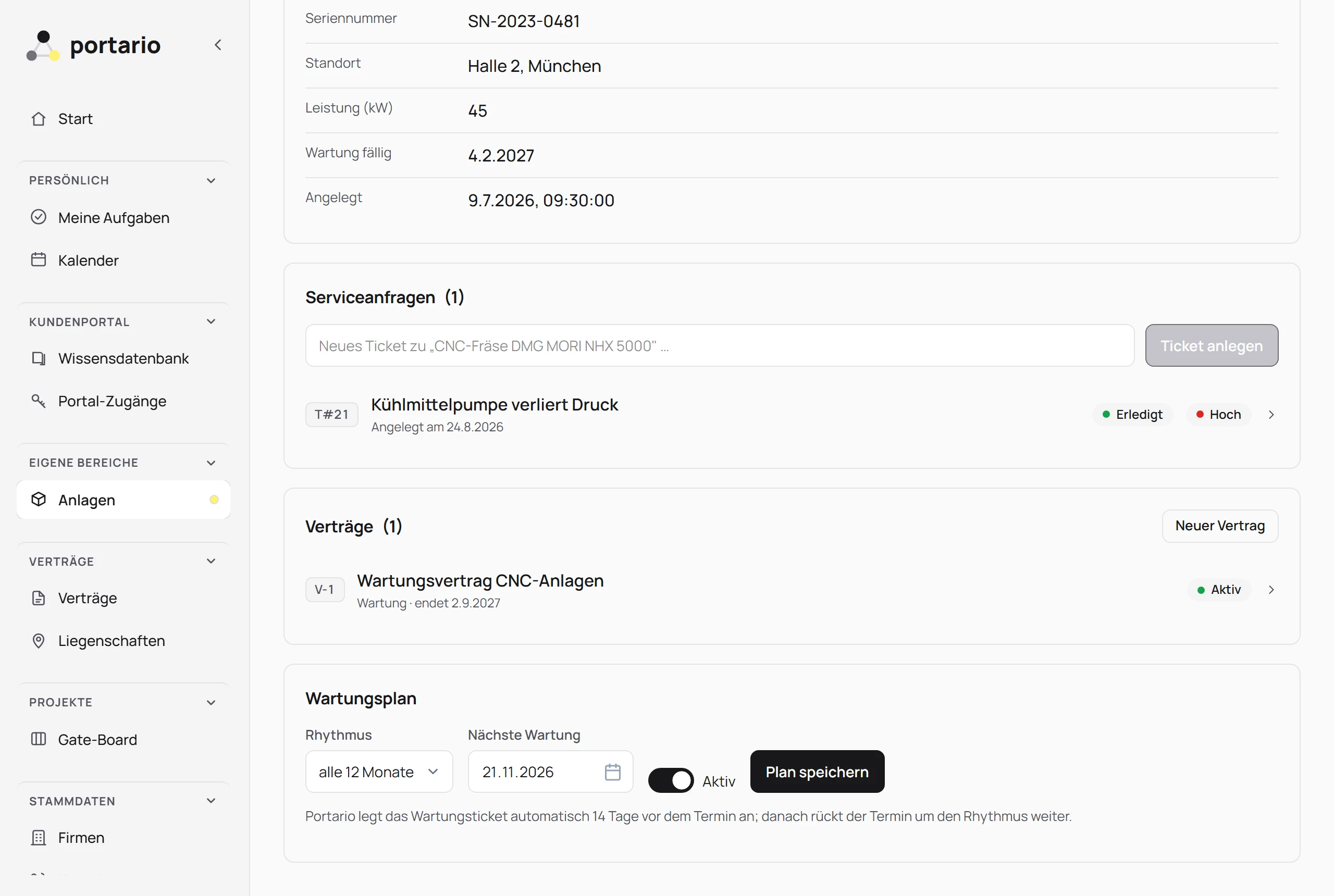Collapse the KUNDENPORTAL section
Screen dimensions: 1334x896
pos(211,322)
